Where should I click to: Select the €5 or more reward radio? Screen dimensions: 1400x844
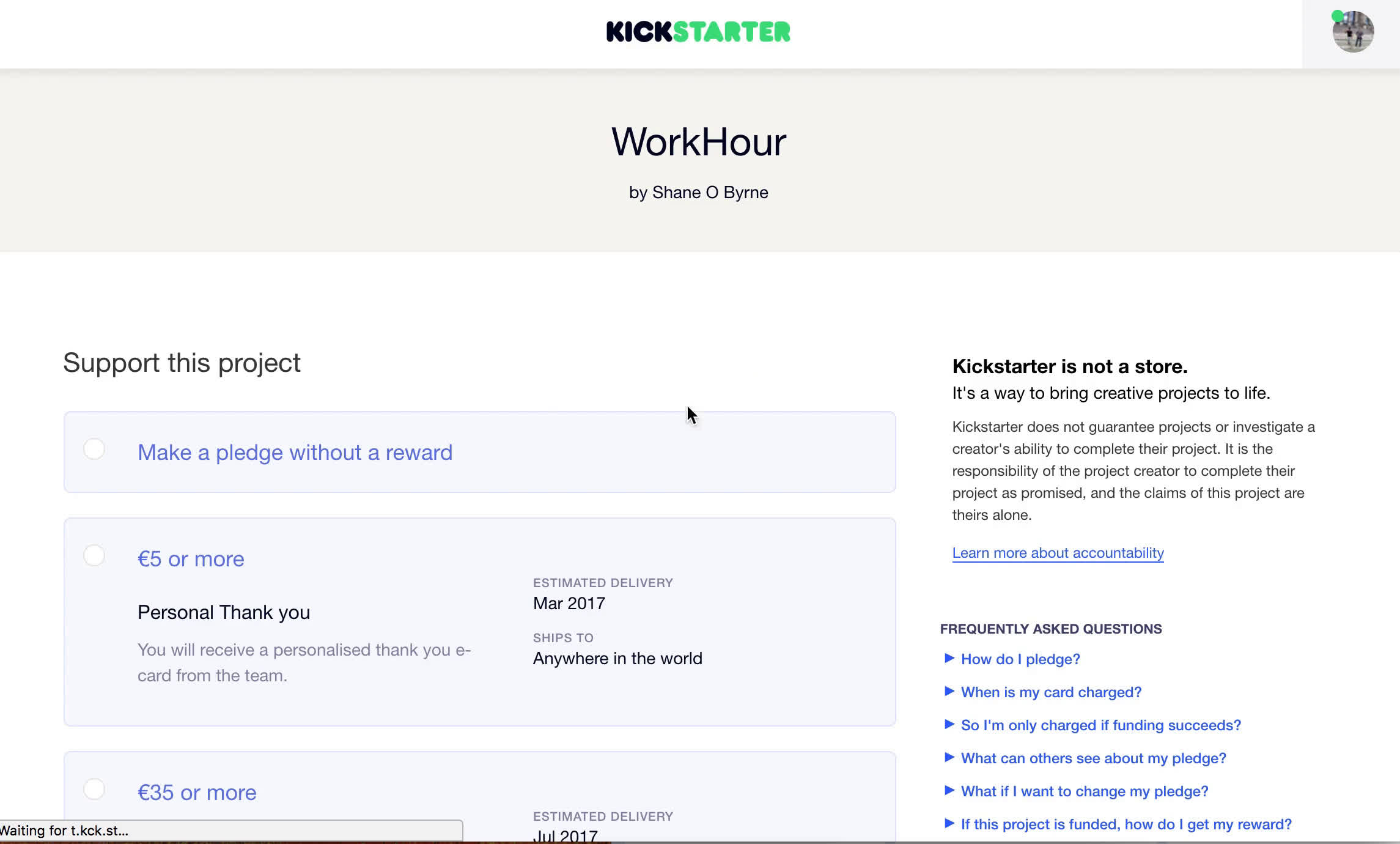point(94,555)
